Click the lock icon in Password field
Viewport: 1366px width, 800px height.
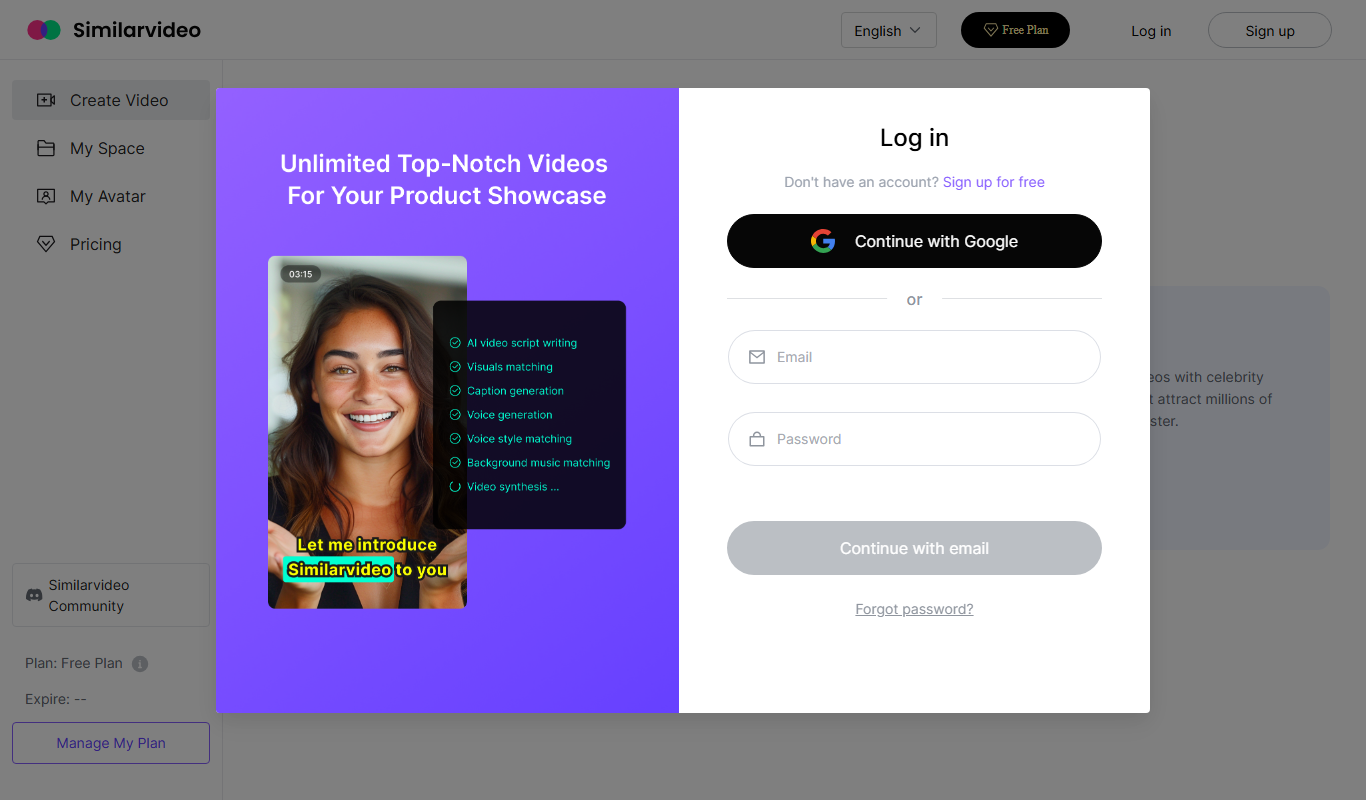point(757,439)
